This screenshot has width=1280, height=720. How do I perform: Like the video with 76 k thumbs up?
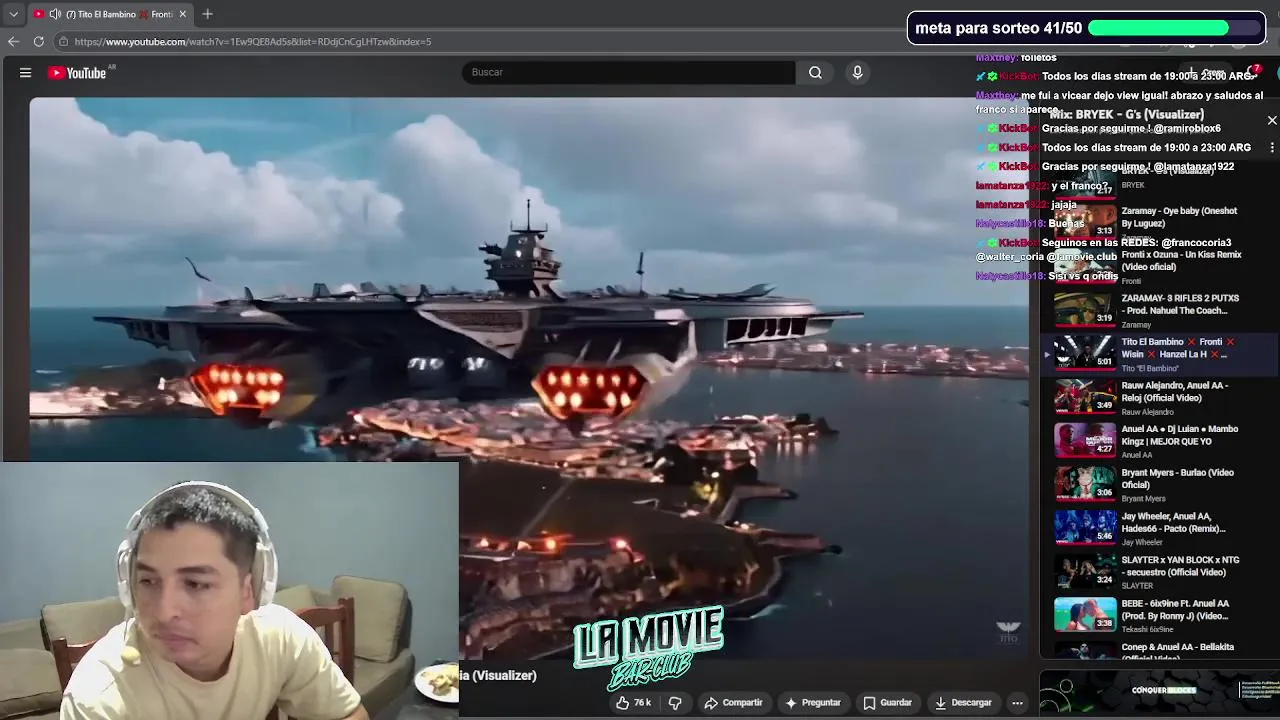(633, 703)
